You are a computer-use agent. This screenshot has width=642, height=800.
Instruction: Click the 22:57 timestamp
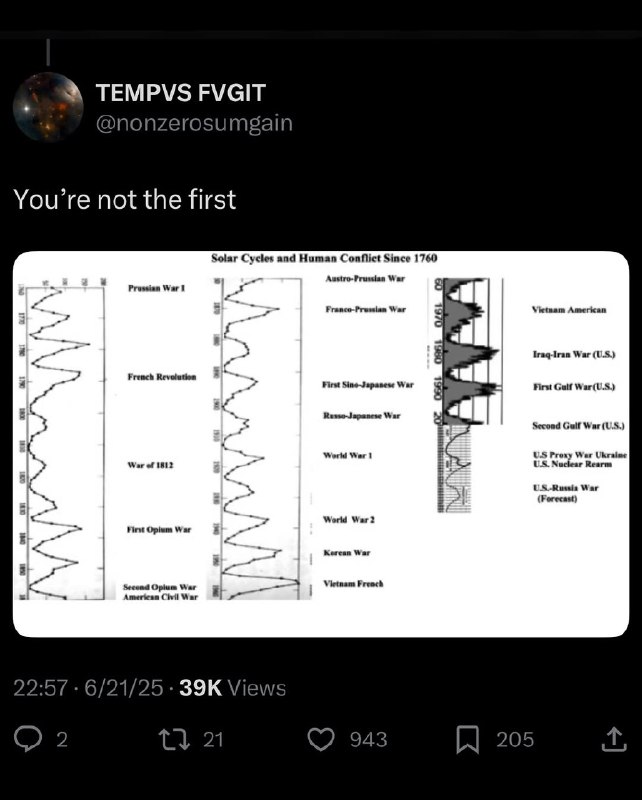[40, 688]
